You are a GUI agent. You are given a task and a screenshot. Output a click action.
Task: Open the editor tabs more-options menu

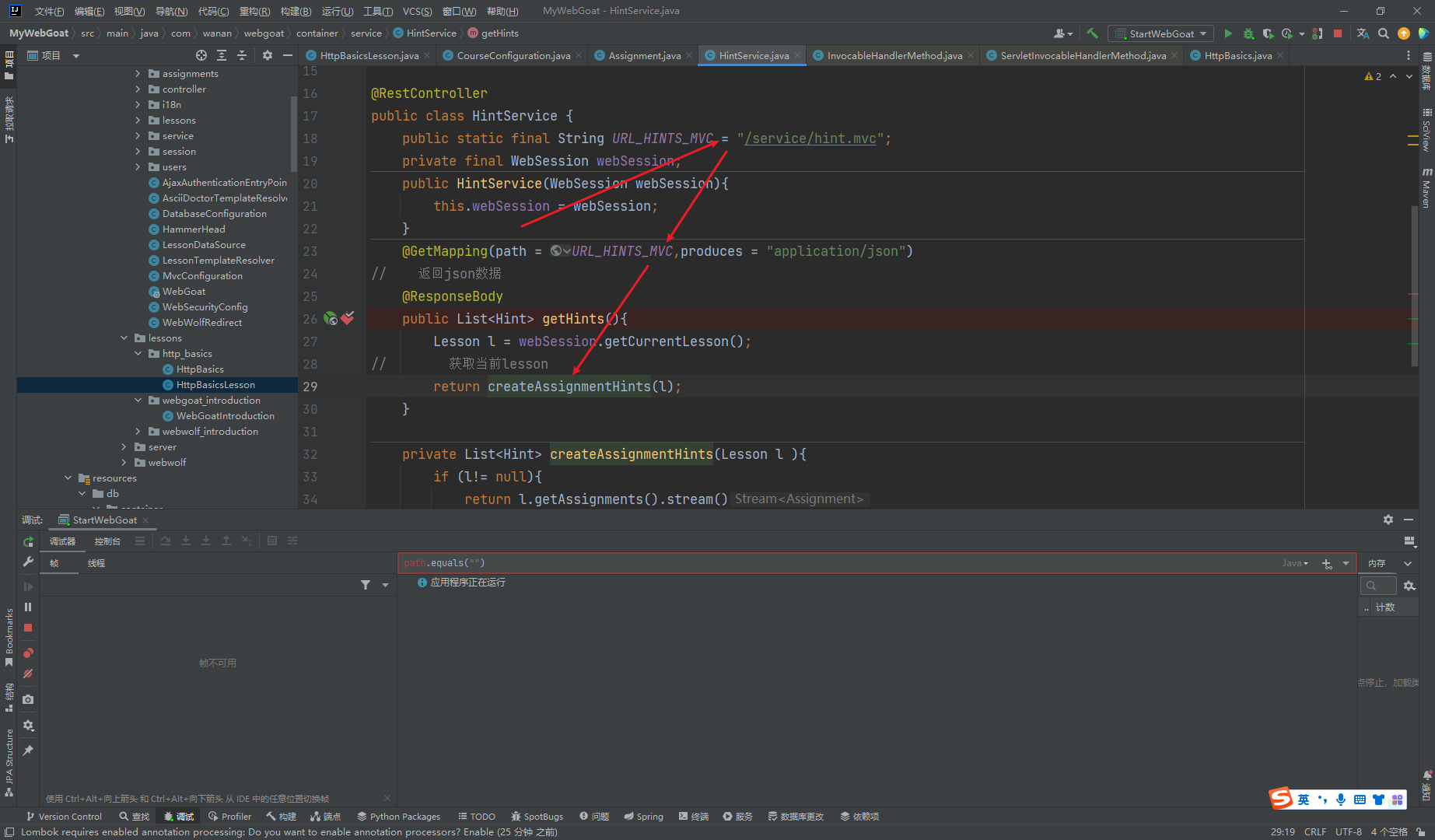(1409, 55)
